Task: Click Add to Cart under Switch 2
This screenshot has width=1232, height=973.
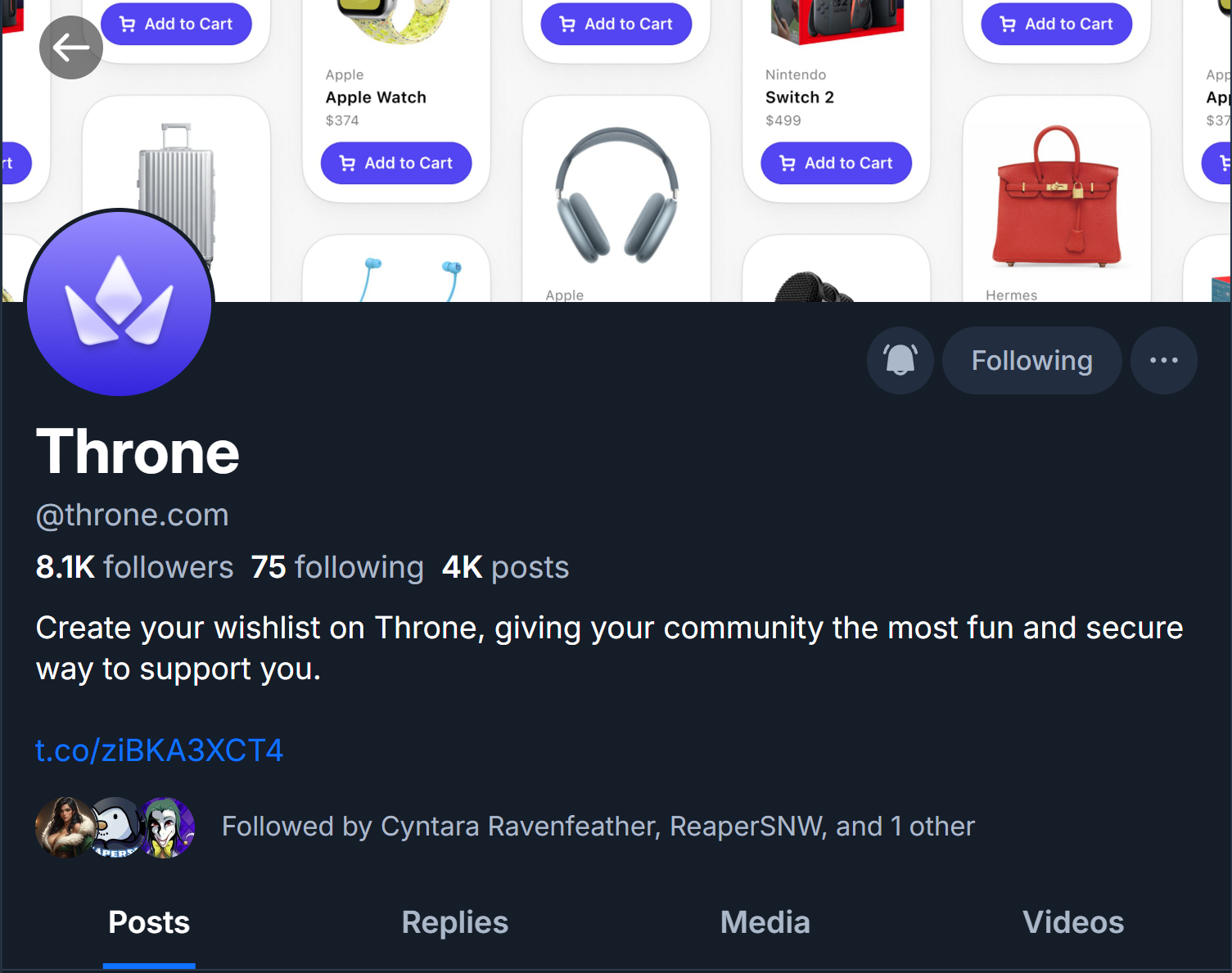Action: click(836, 163)
